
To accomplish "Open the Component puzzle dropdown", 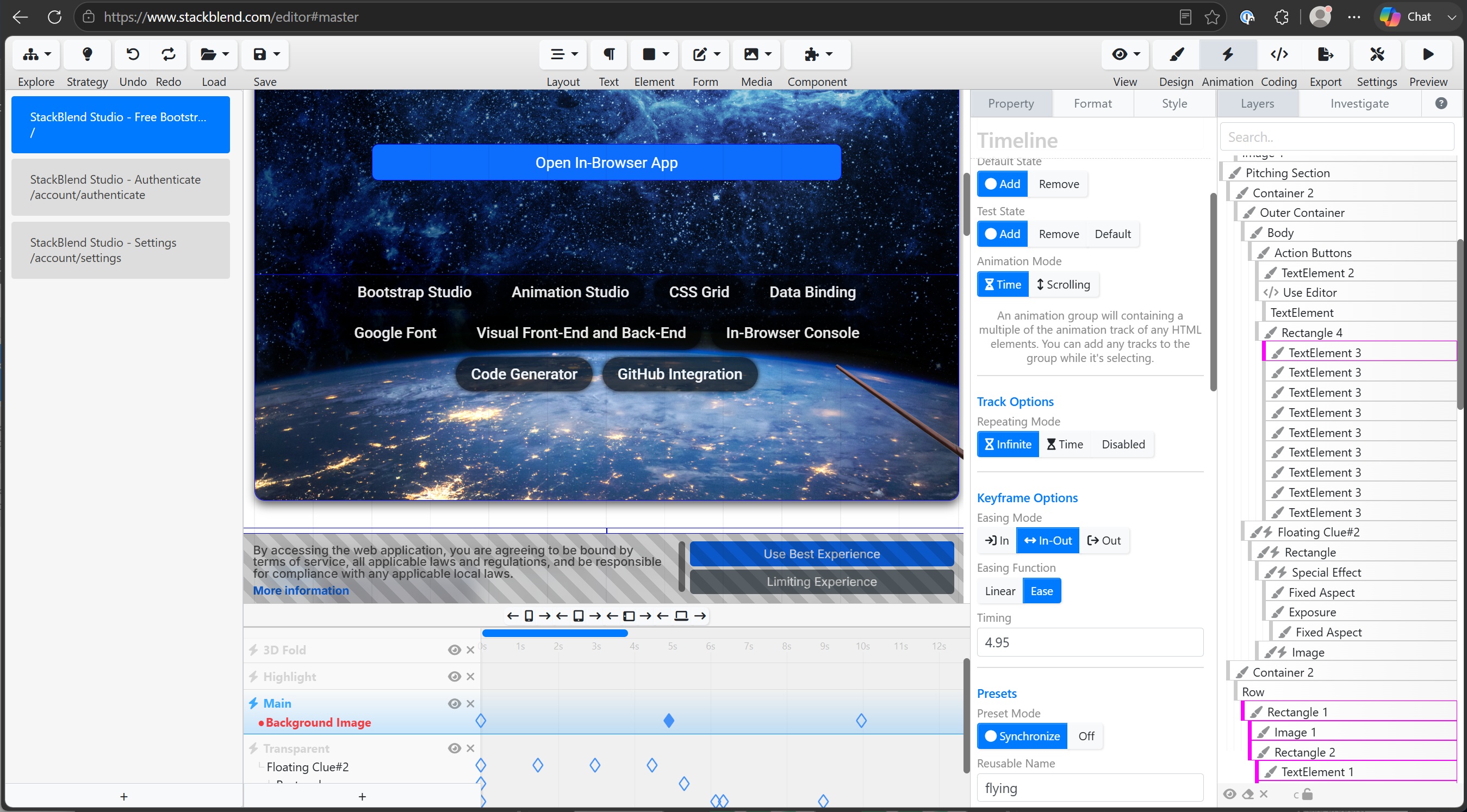I will (817, 55).
